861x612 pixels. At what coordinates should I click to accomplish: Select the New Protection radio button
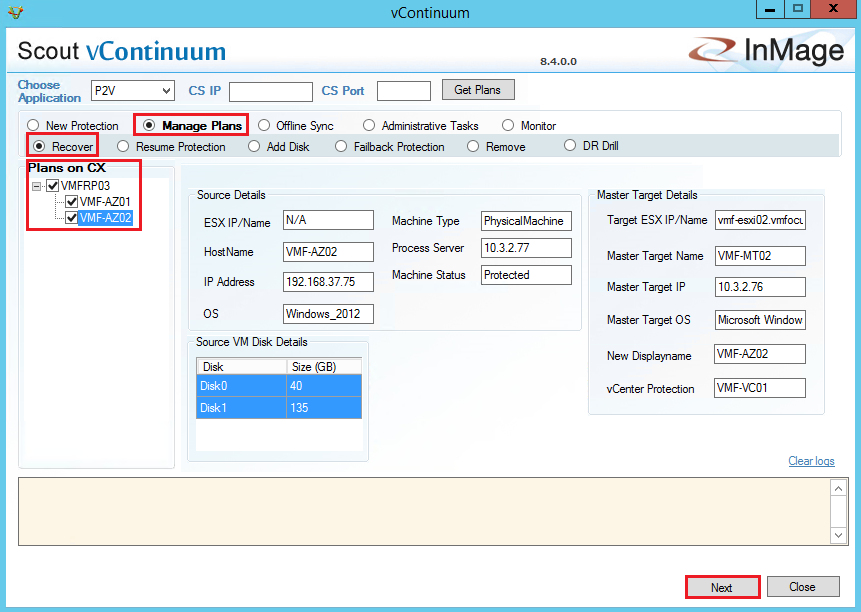coord(34,126)
